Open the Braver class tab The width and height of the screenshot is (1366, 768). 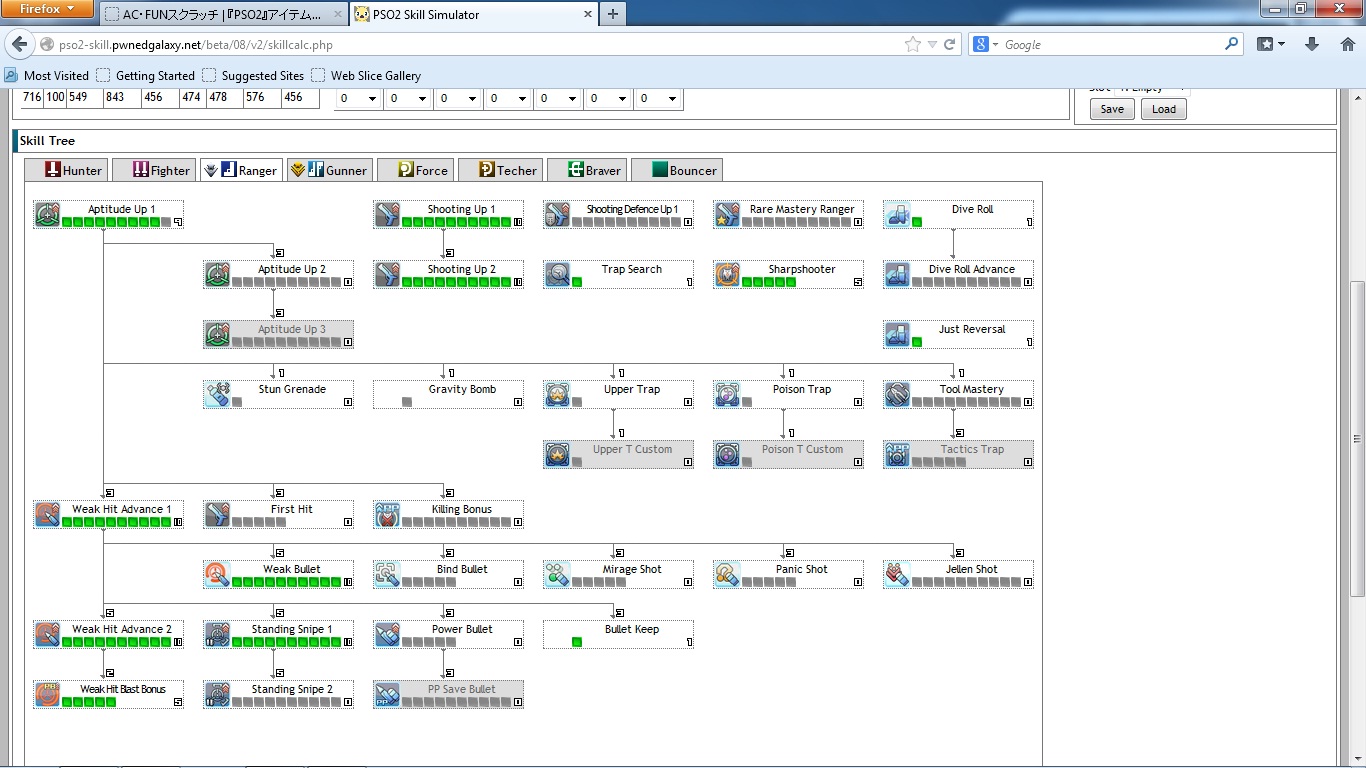click(x=586, y=170)
